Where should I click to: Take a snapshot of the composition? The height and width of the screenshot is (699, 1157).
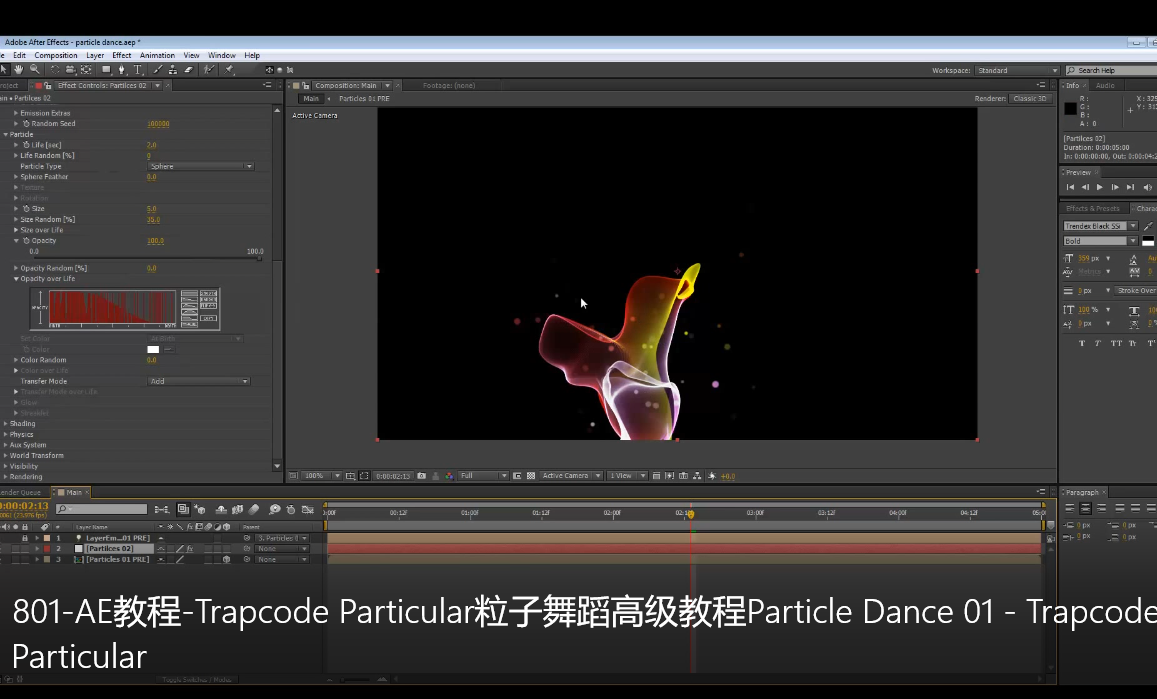point(421,476)
